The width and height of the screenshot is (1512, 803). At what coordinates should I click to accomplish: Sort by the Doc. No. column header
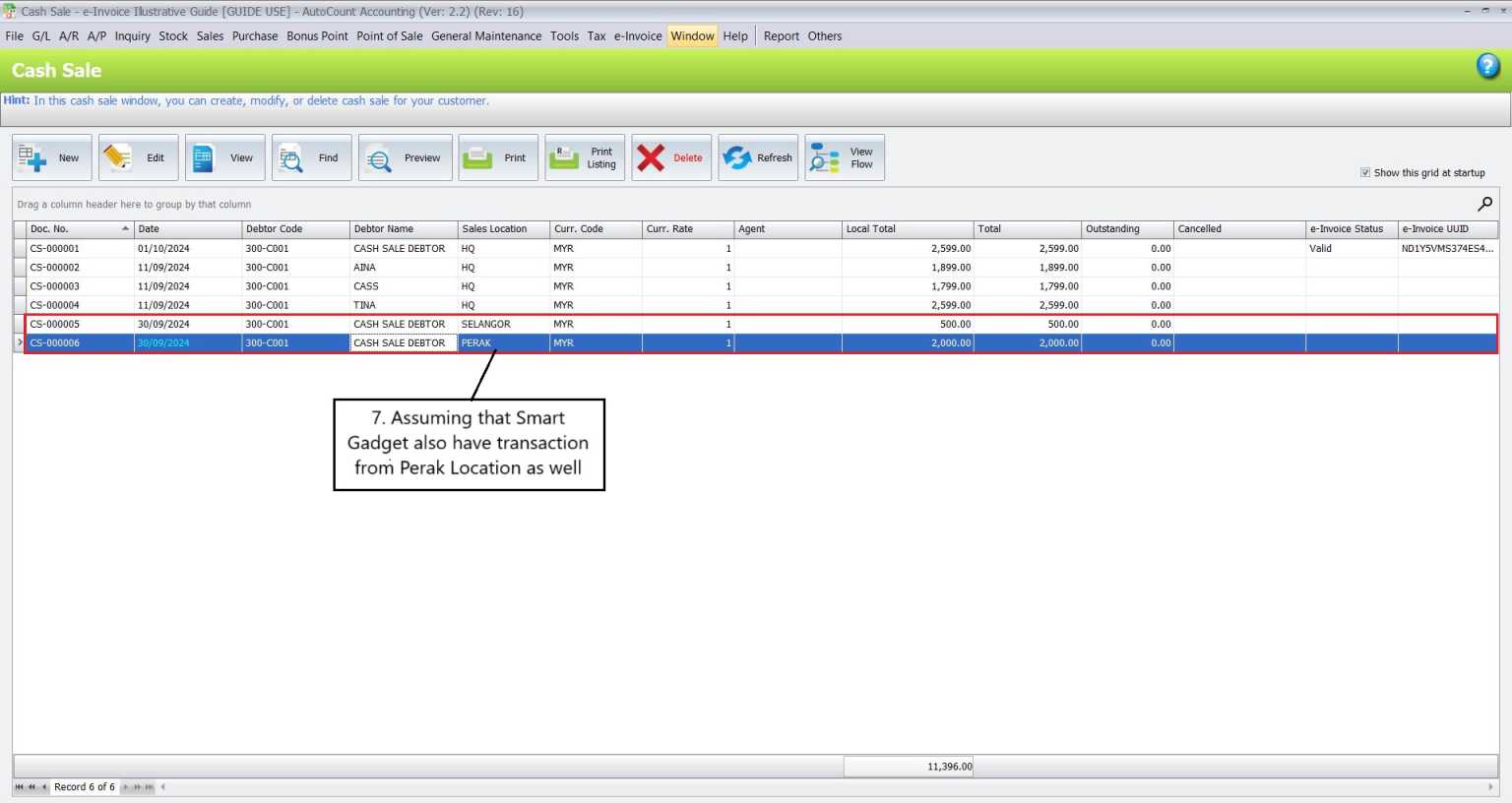(x=80, y=228)
